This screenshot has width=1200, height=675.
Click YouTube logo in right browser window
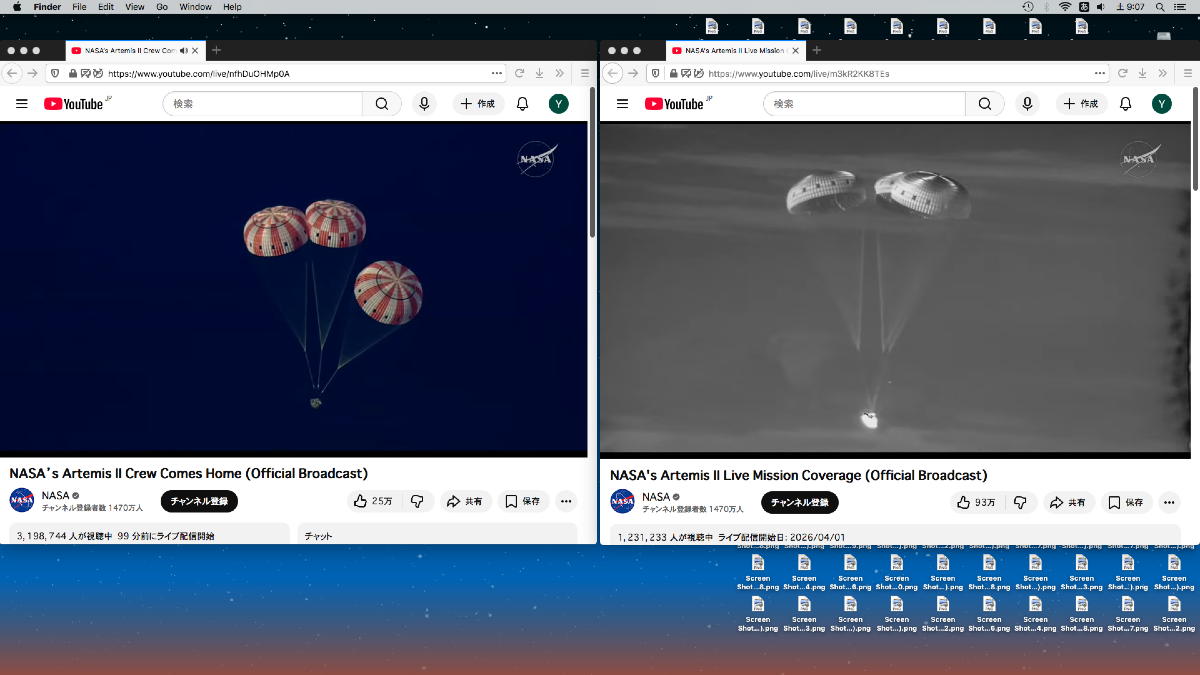point(675,104)
